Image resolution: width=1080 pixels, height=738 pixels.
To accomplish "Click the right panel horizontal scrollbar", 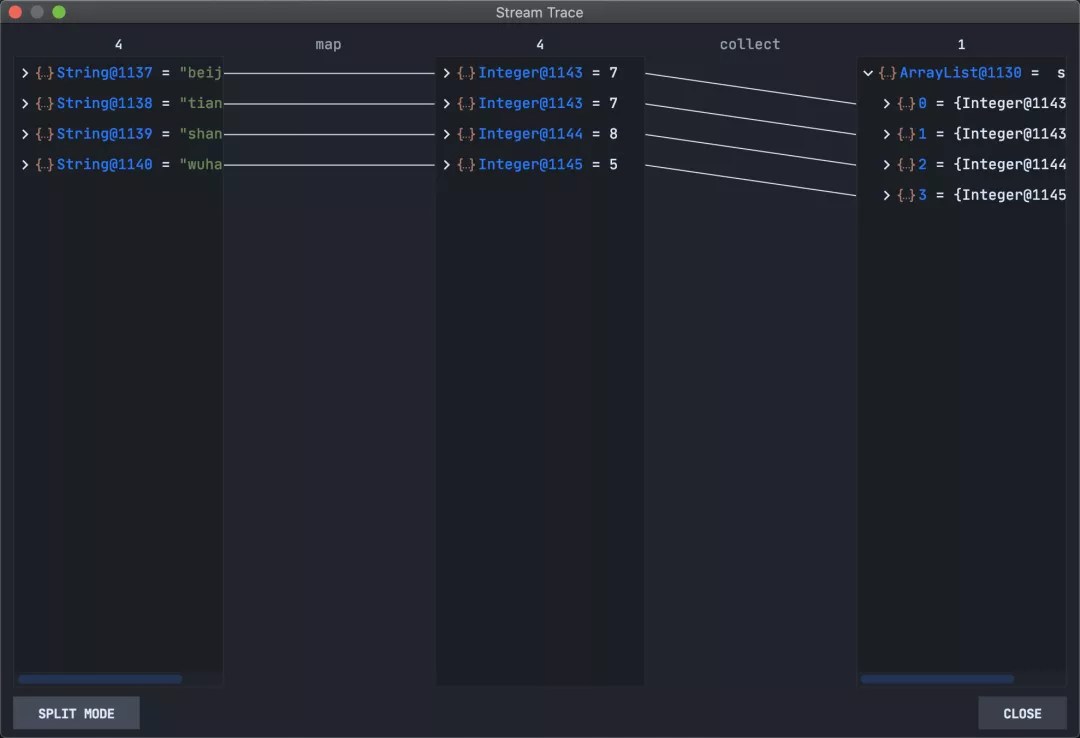I will 937,679.
